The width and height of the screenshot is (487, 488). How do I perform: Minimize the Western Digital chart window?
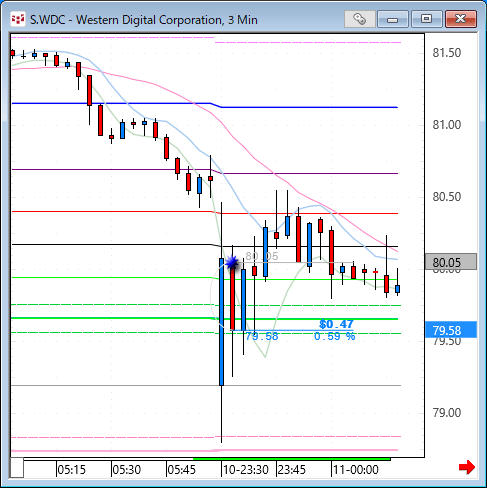393,19
